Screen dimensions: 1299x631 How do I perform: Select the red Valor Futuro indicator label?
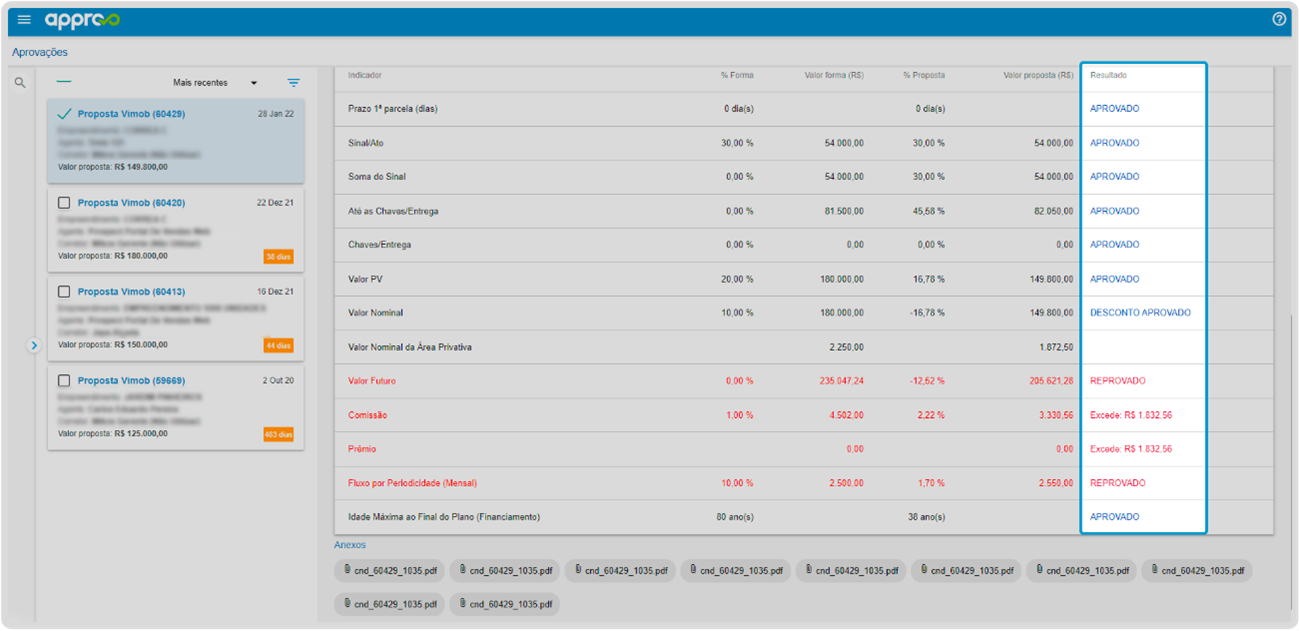[x=372, y=381]
